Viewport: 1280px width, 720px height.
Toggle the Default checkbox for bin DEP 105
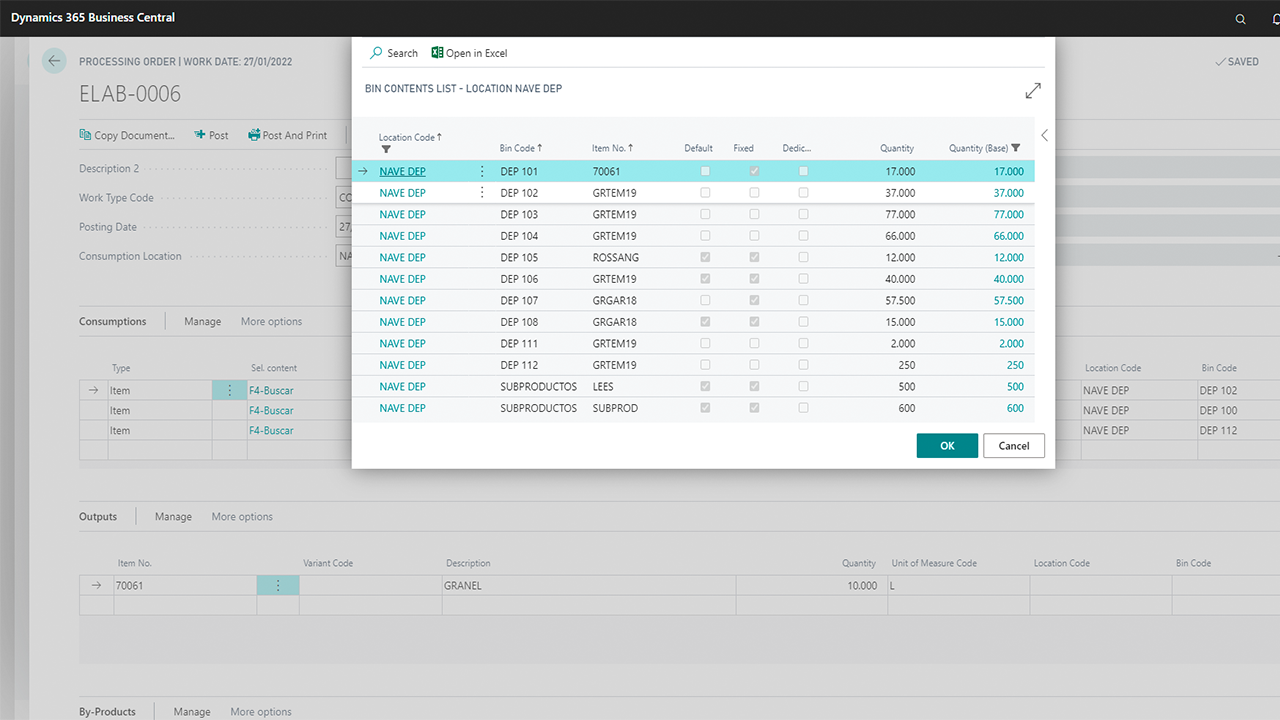[705, 257]
